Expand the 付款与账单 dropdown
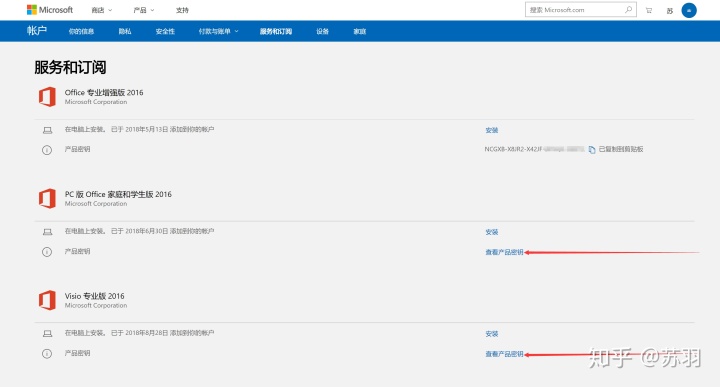The height and width of the screenshot is (387, 720). pos(219,31)
